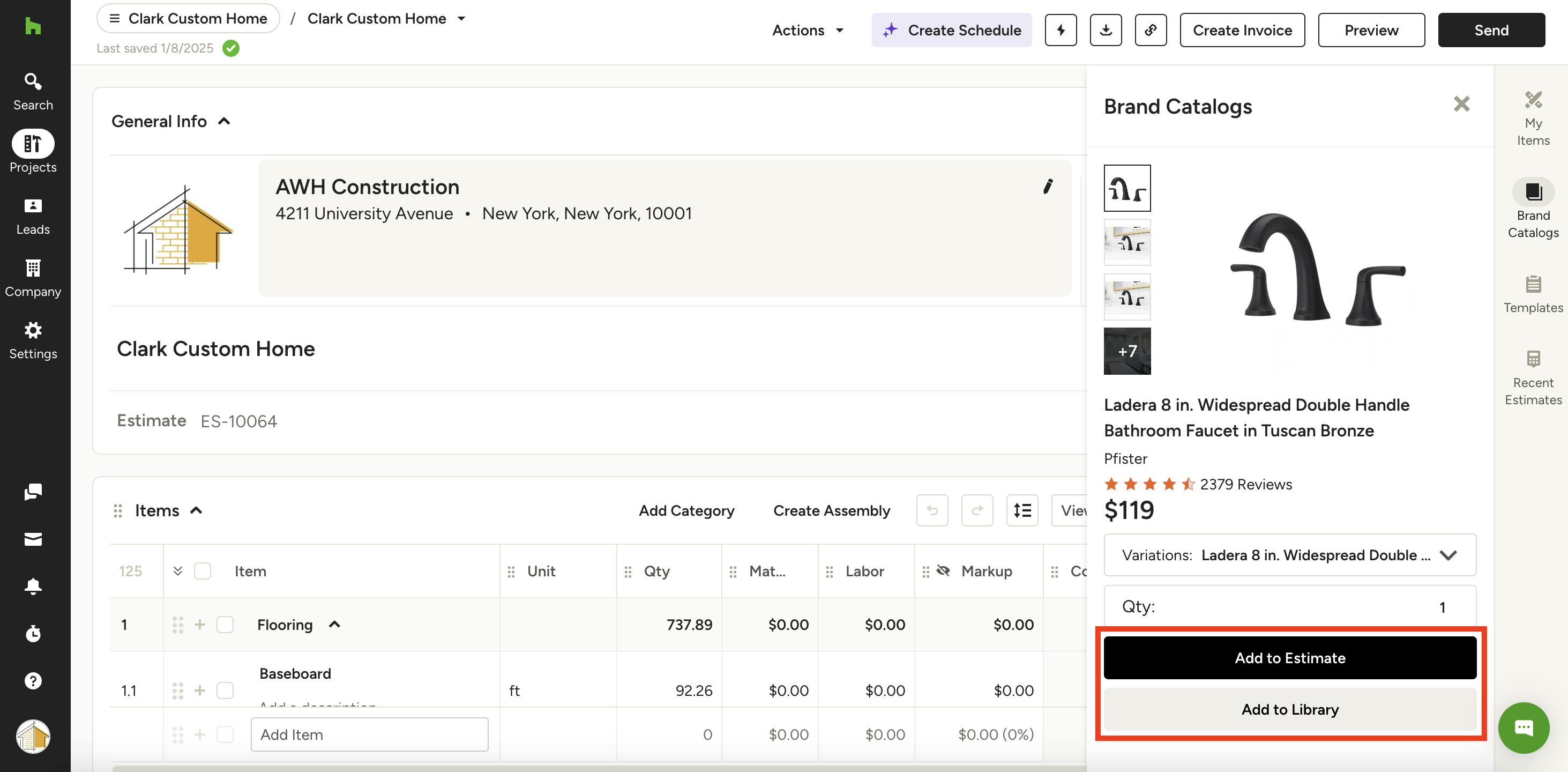This screenshot has height=772, width=1568.
Task: Click the Send button
Action: [1491, 30]
